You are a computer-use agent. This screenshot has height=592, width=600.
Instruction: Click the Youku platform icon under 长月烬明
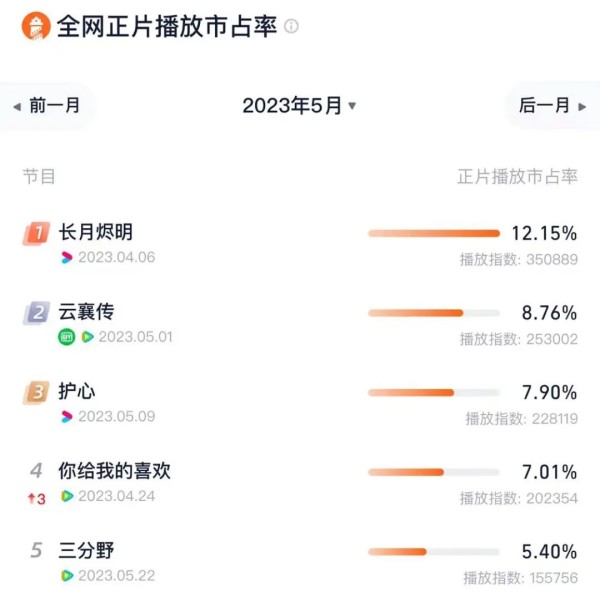click(x=67, y=258)
